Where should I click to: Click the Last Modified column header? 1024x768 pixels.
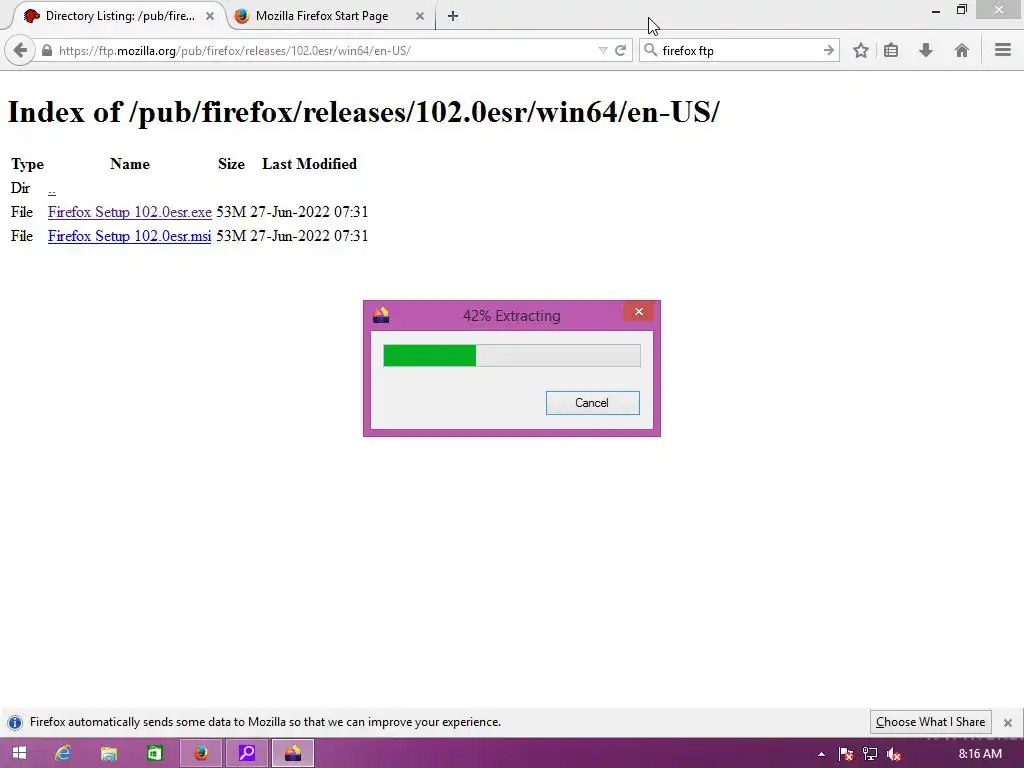point(310,164)
